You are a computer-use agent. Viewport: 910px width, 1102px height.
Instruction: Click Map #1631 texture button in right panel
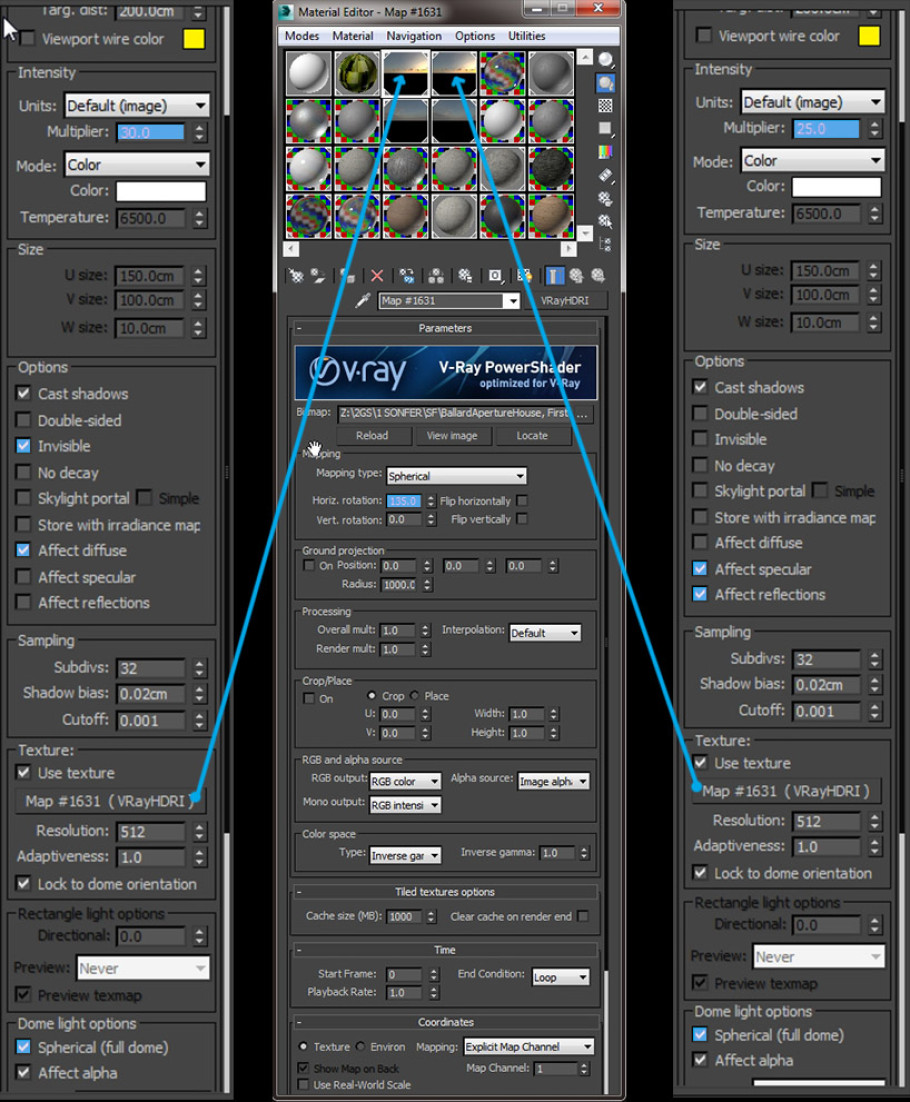[786, 791]
